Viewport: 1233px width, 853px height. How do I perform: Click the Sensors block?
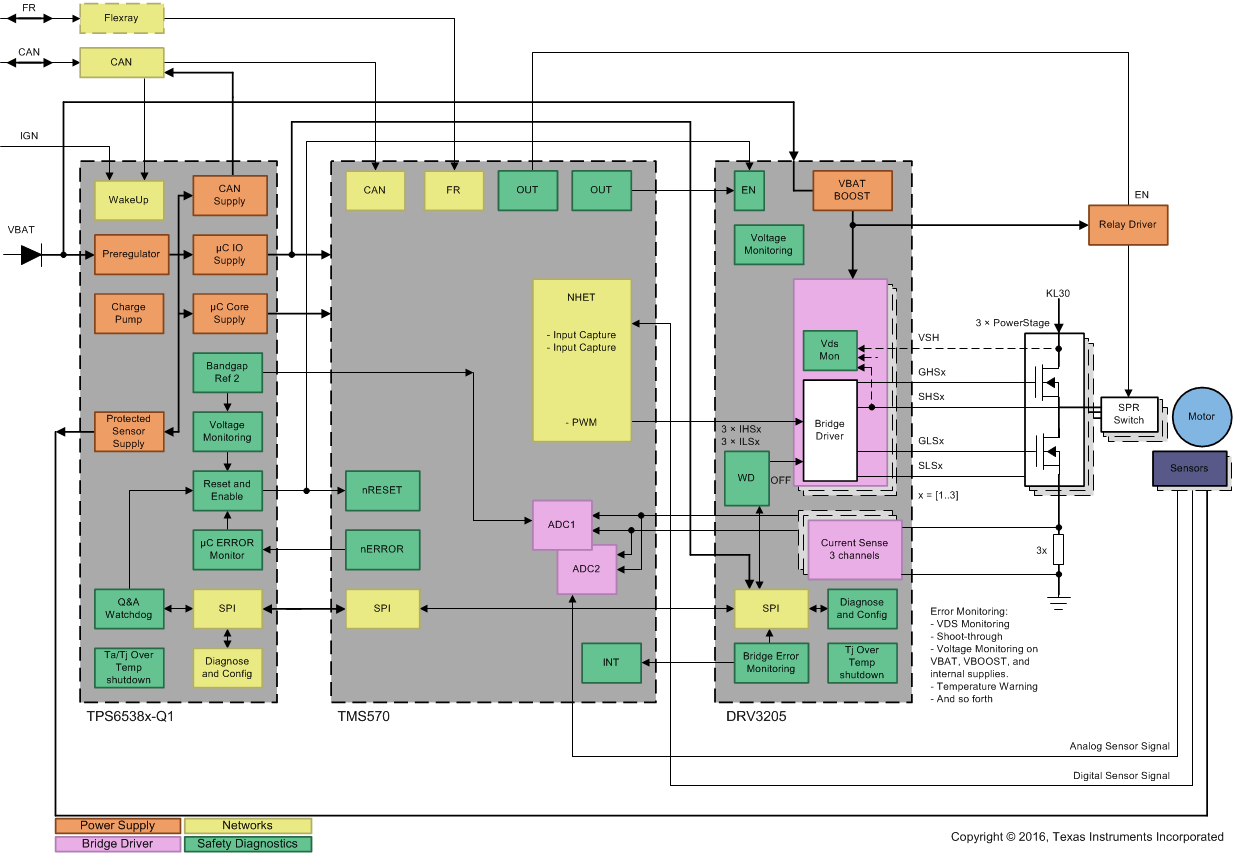[1189, 468]
